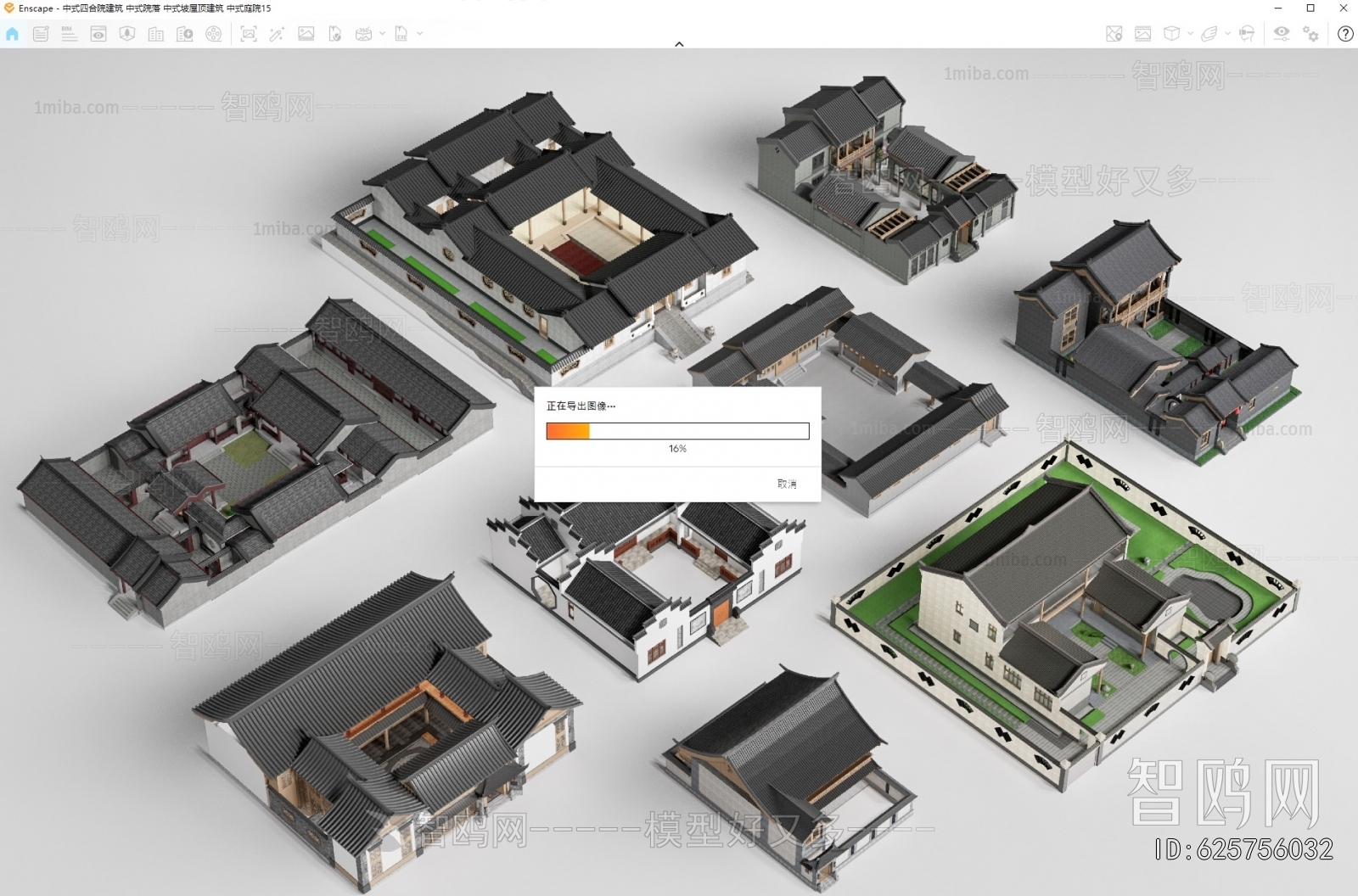
Task: Toggle the safe frame image icon
Action: pyautogui.click(x=1143, y=34)
